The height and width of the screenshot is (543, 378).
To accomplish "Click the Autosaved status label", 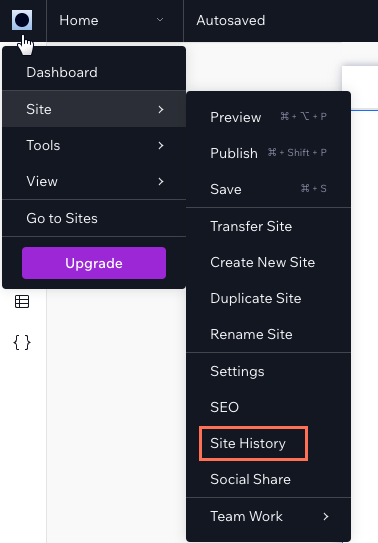I will [231, 20].
